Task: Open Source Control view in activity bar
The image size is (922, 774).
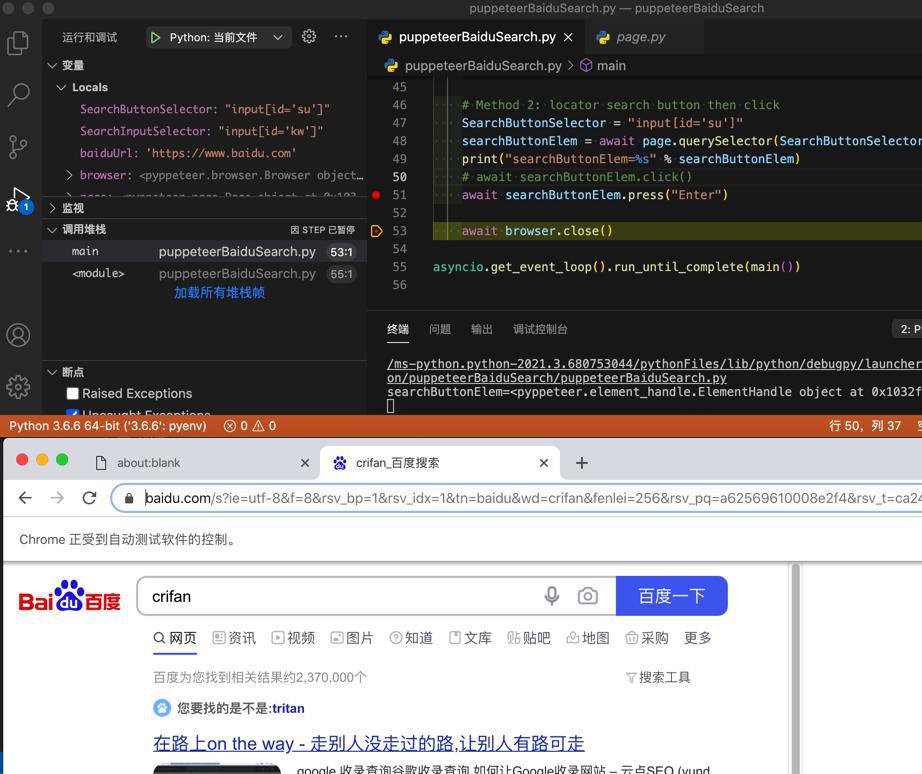Action: (18, 146)
